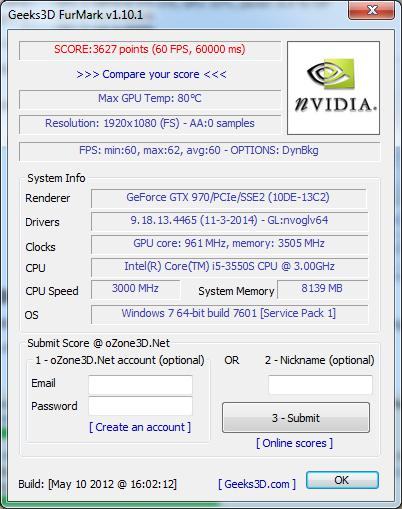Visit the Geeks3D.com link
Viewport: 402px width, 509px height.
pyautogui.click(x=257, y=484)
